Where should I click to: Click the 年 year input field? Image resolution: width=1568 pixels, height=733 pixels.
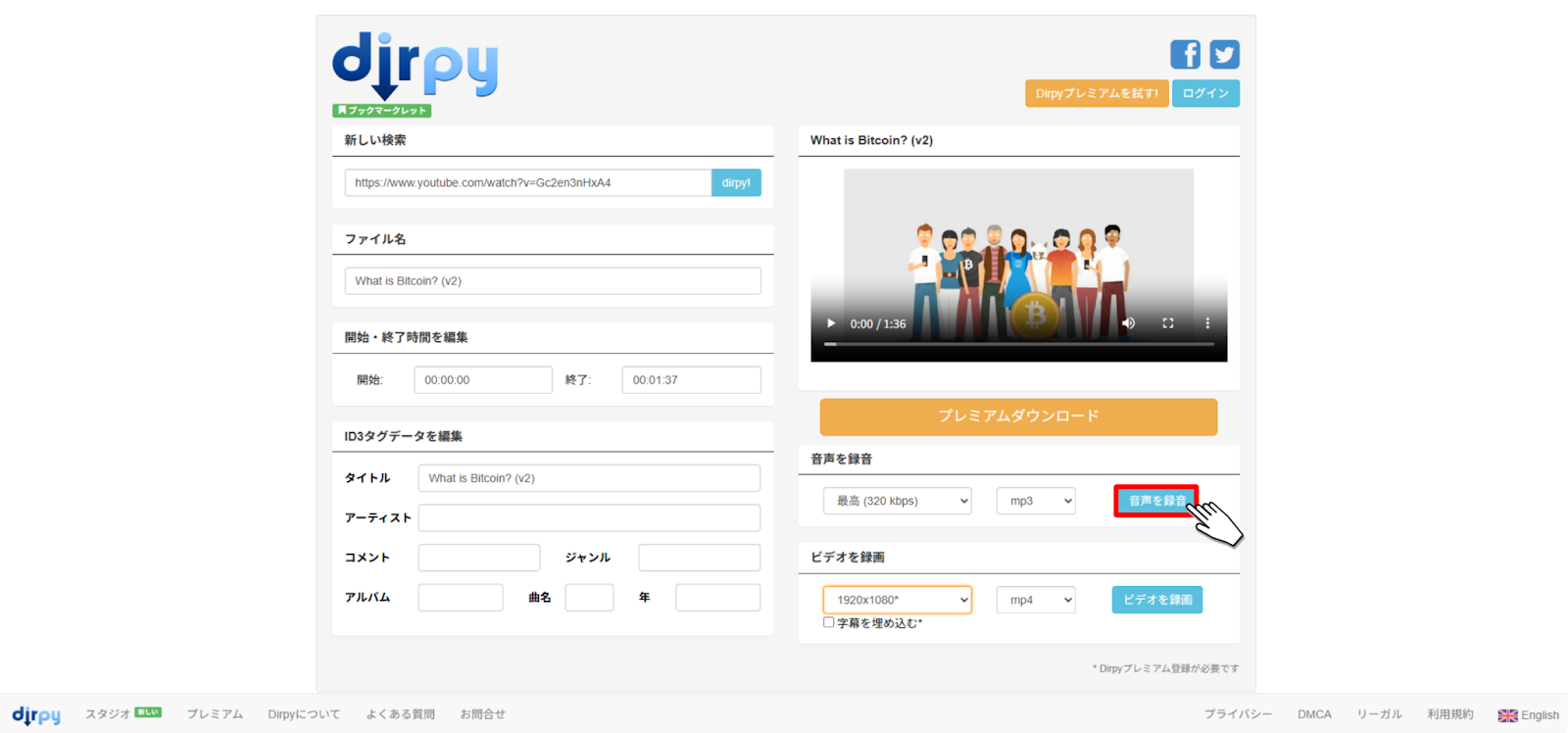(x=718, y=598)
